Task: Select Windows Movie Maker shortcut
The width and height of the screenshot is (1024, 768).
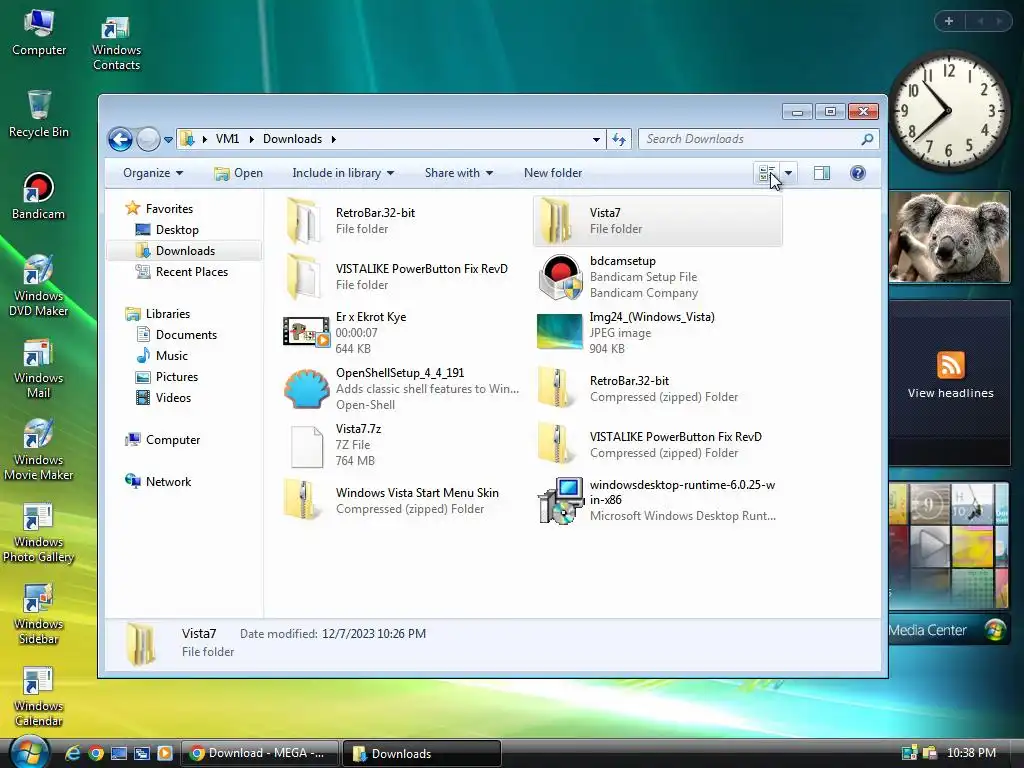Action: 39,450
